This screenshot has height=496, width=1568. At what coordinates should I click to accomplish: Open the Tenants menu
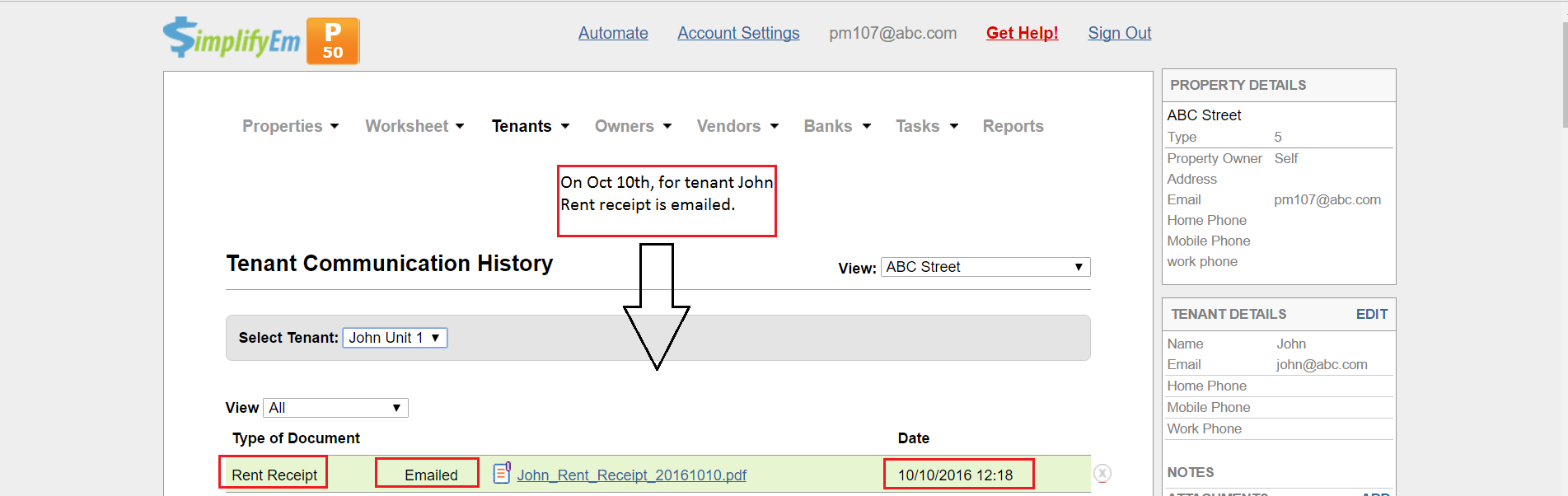[531, 126]
